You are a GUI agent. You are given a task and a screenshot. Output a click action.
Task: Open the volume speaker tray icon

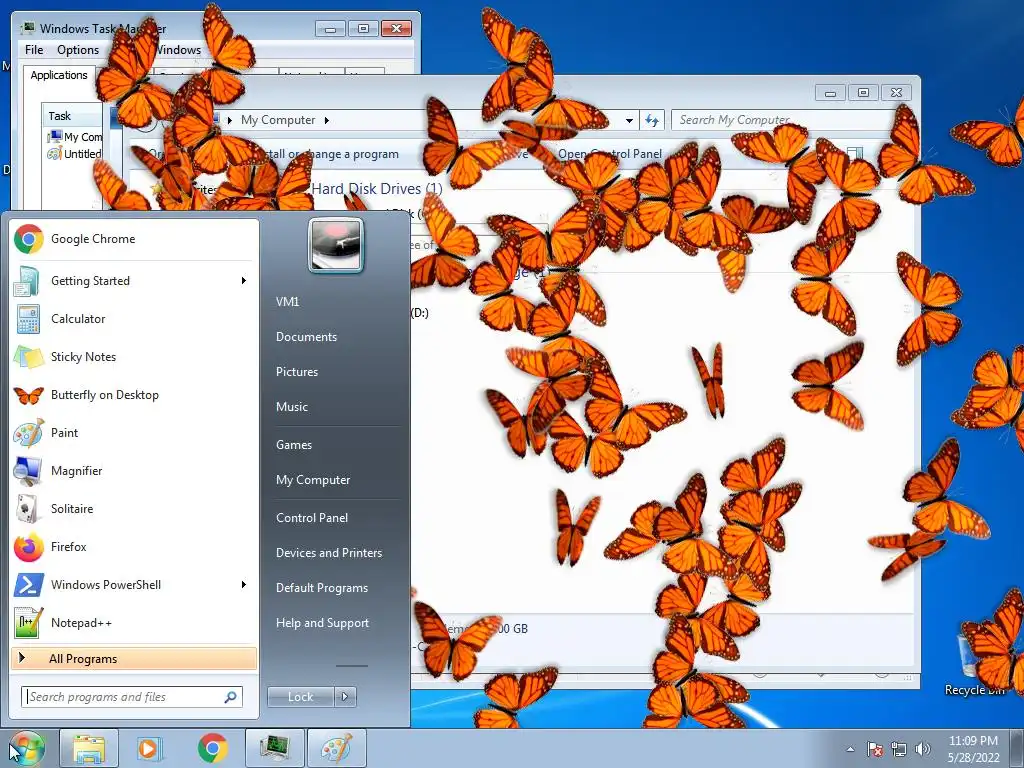(x=923, y=750)
